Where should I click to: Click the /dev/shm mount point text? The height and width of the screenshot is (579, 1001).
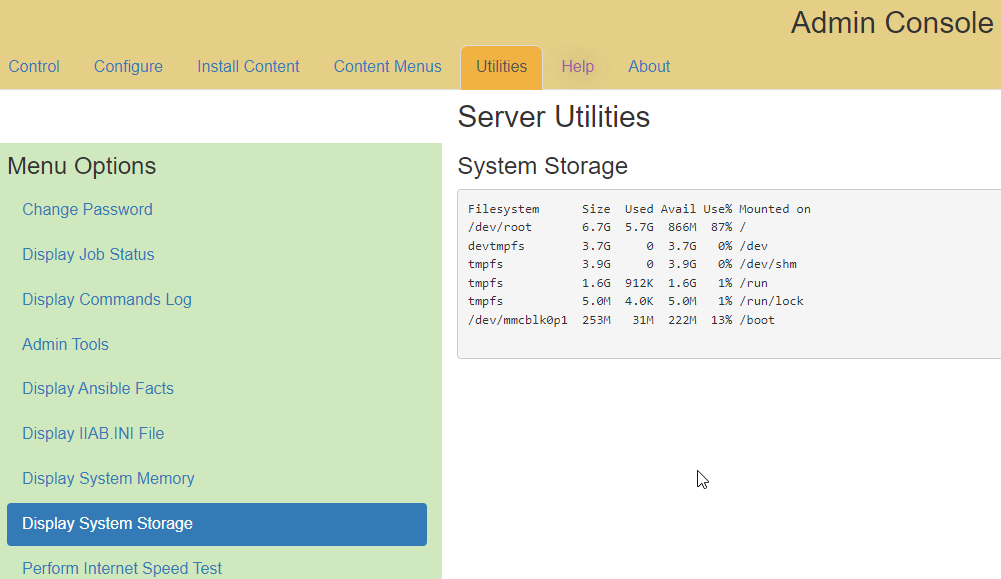tap(768, 264)
